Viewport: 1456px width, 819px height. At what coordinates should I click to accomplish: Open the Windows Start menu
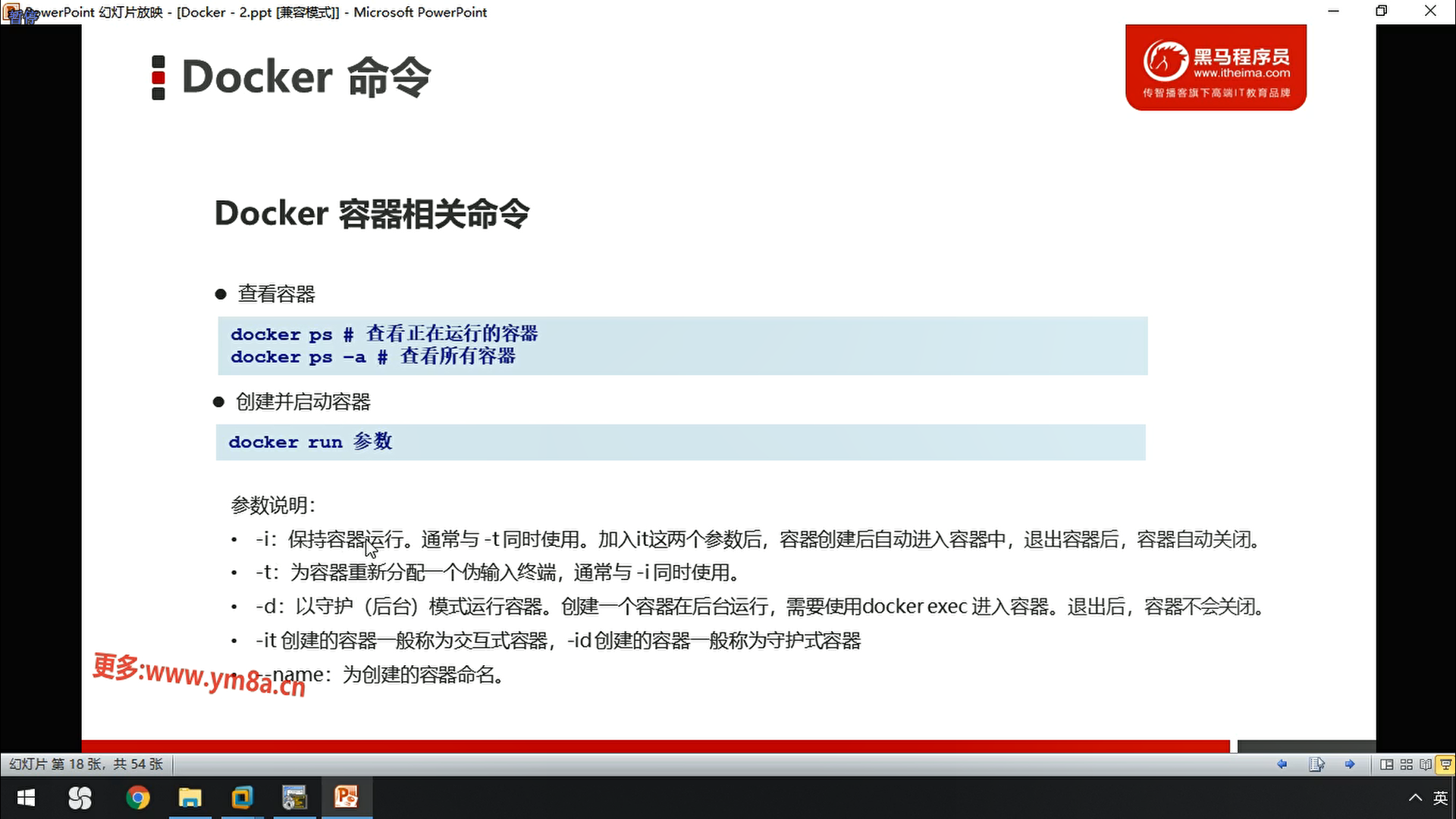click(27, 798)
